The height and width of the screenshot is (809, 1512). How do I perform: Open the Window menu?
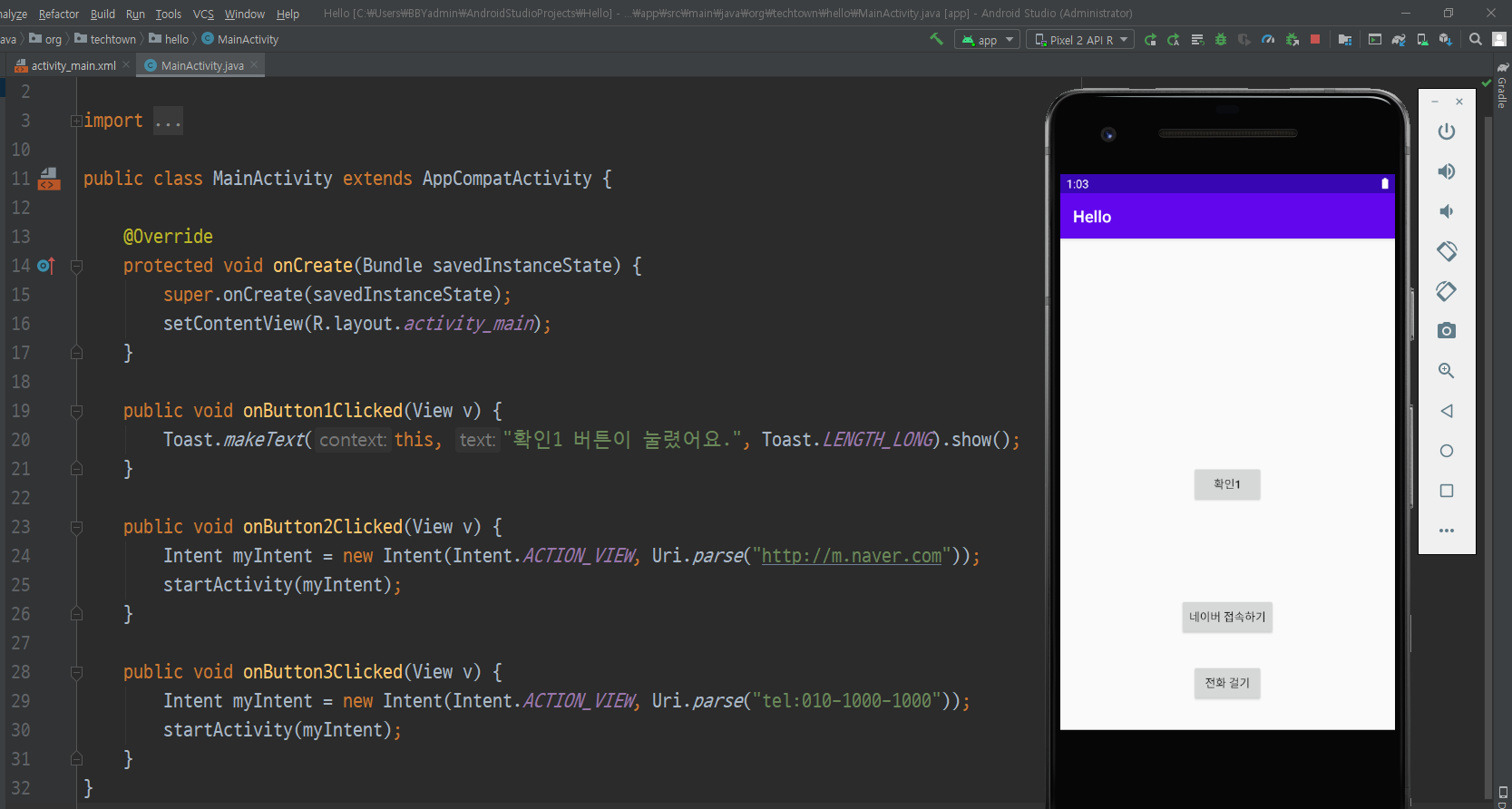click(245, 14)
